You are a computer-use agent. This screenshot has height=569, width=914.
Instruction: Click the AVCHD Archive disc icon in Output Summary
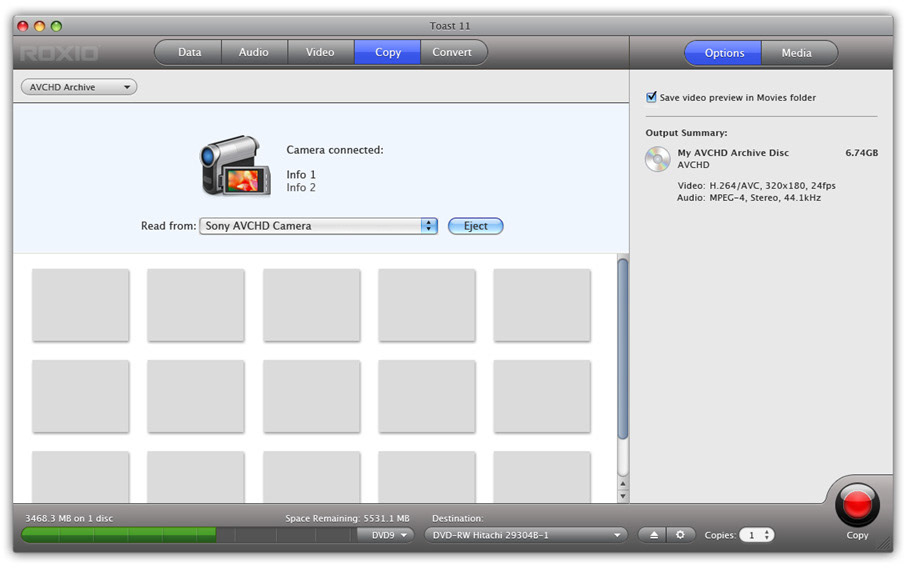click(x=658, y=159)
